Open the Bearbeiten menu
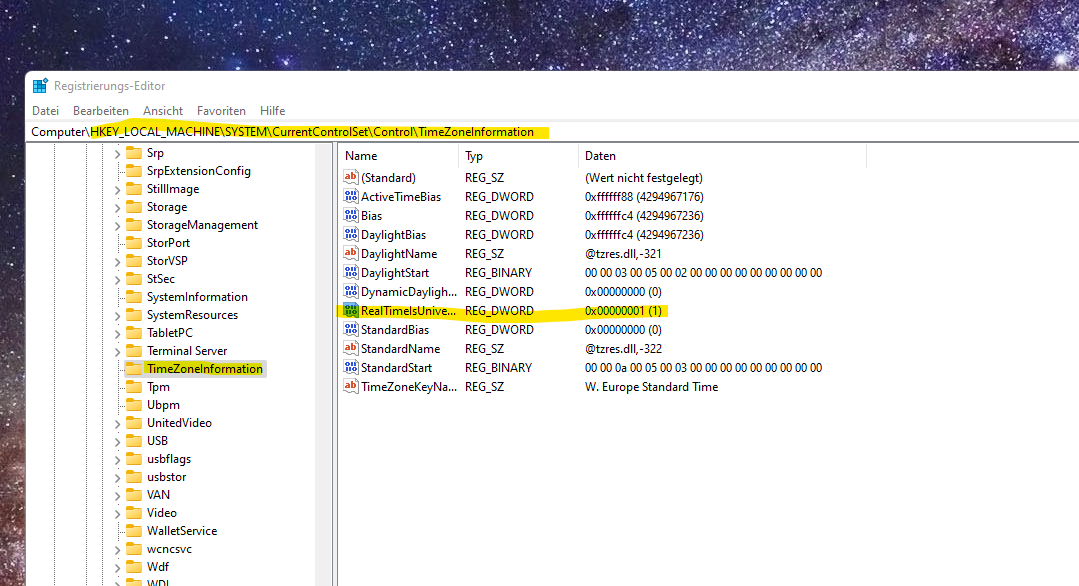Screen dimensions: 1079x586 101,111
